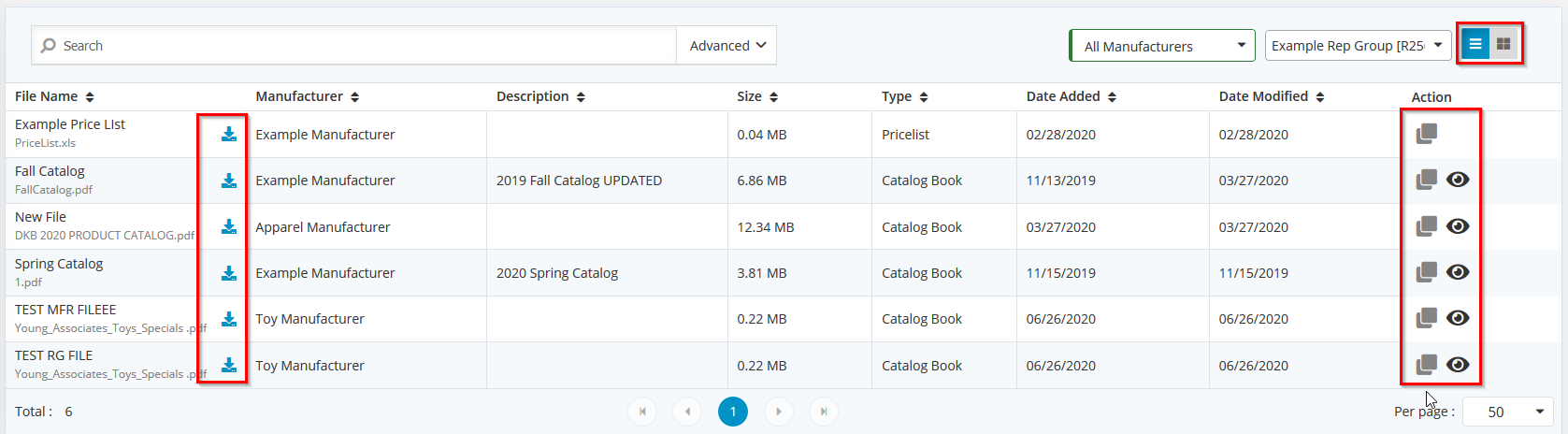Preview Spring Catalog with eye icon
This screenshot has height=434, width=1568.
click(x=1458, y=272)
